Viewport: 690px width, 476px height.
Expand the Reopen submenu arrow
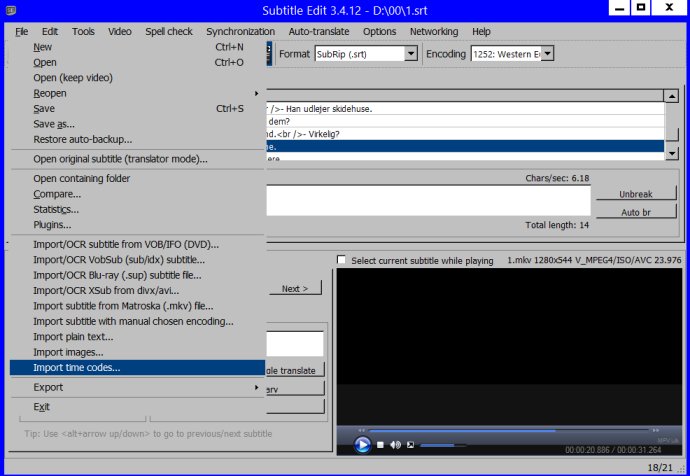pos(256,93)
